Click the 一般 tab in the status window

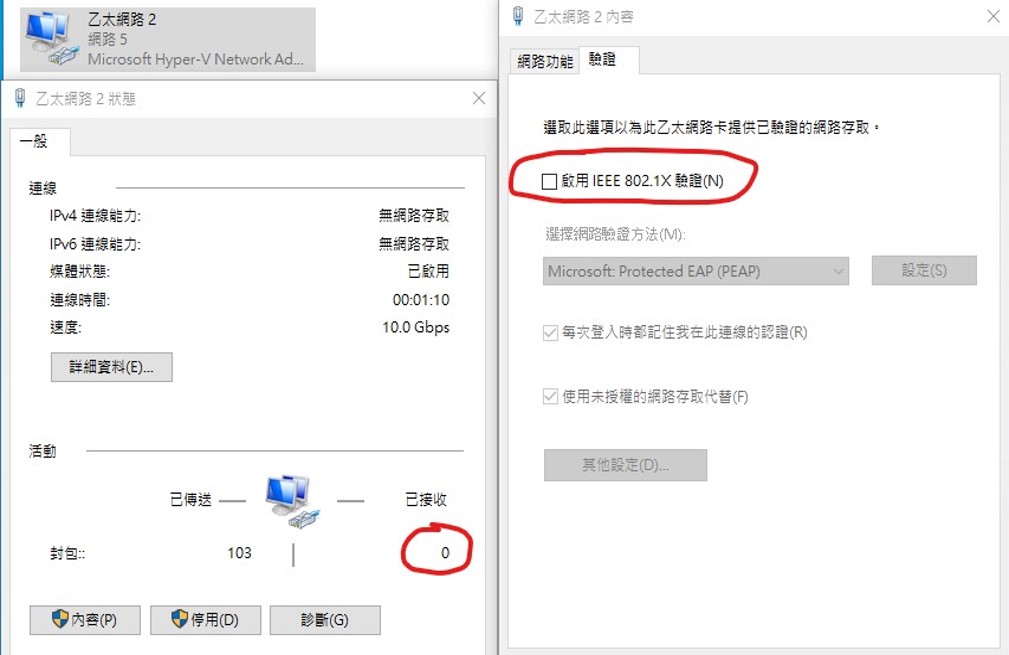pos(34,142)
